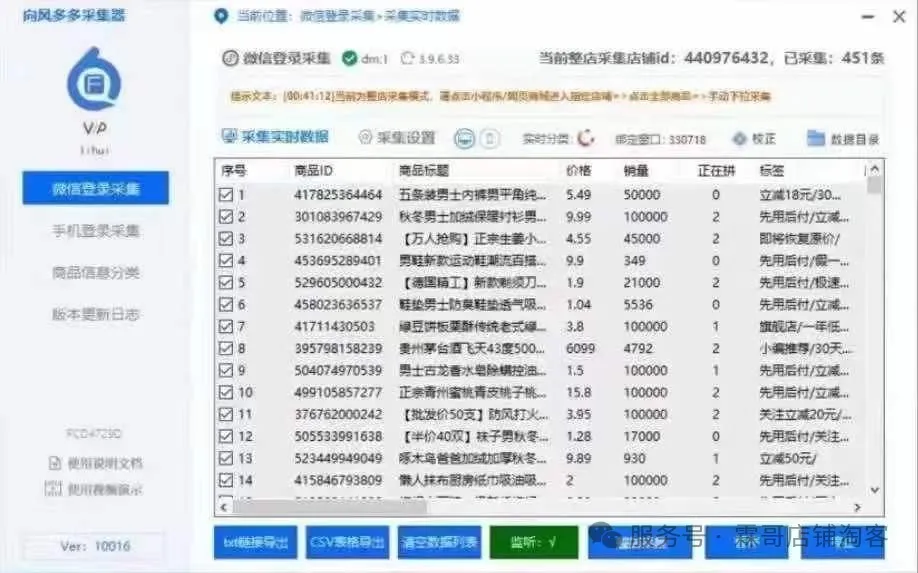This screenshot has height=573, width=918.
Task: Click the round computer icon beside 采集设置
Action: [x=464, y=138]
